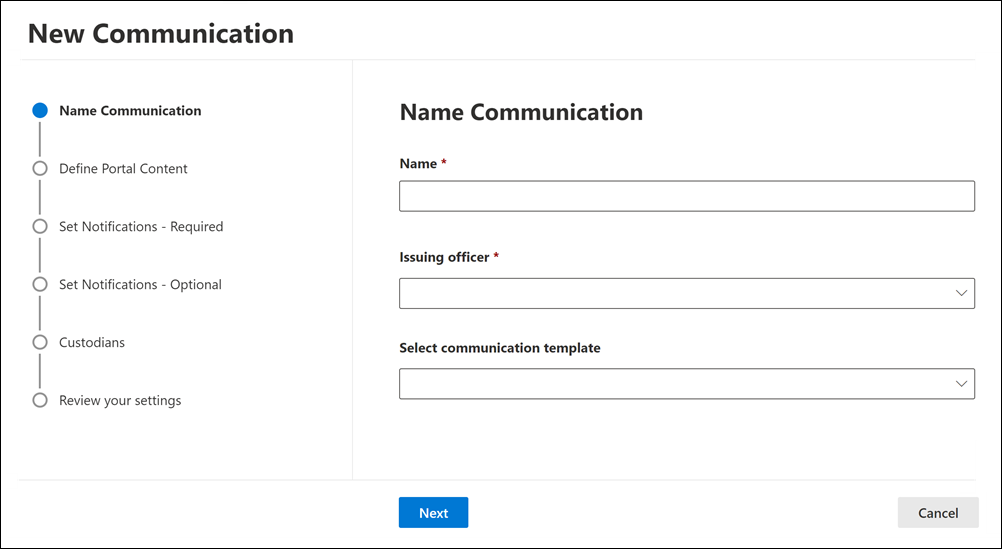Click the Define Portal Content step circle
Screen dimensions: 1002x549
40,169
